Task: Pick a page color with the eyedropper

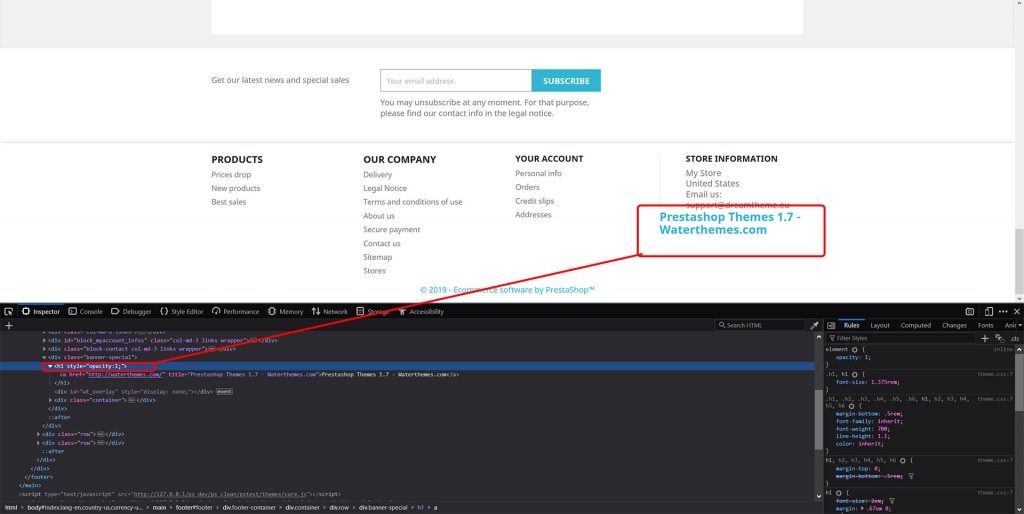Action: tap(814, 325)
